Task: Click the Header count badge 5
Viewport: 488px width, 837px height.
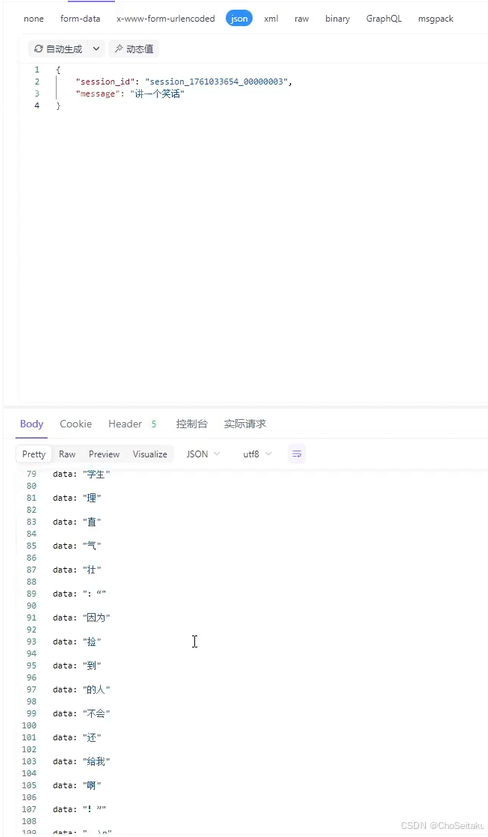Action: point(154,424)
